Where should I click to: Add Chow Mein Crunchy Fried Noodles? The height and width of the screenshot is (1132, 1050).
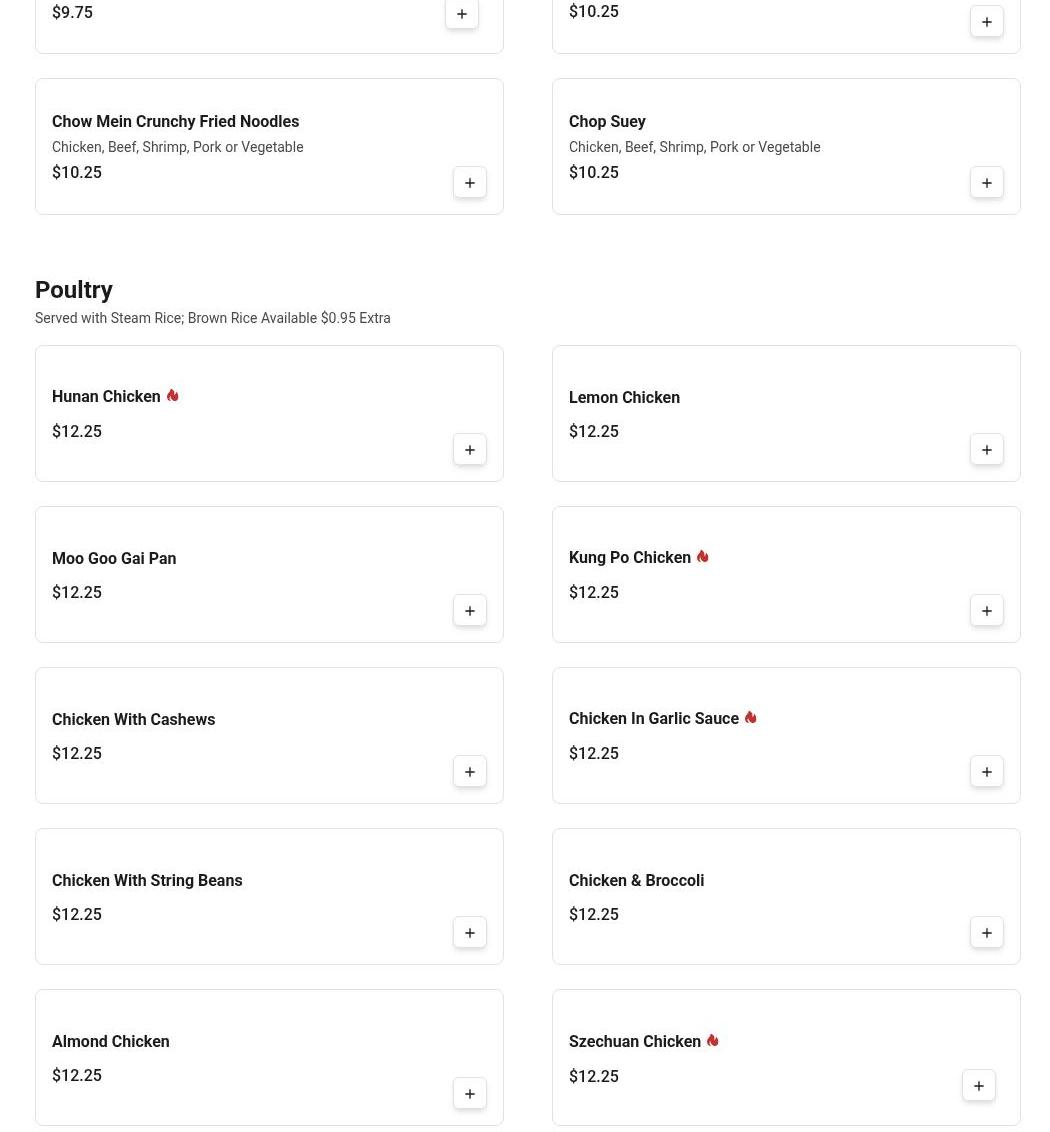click(470, 183)
